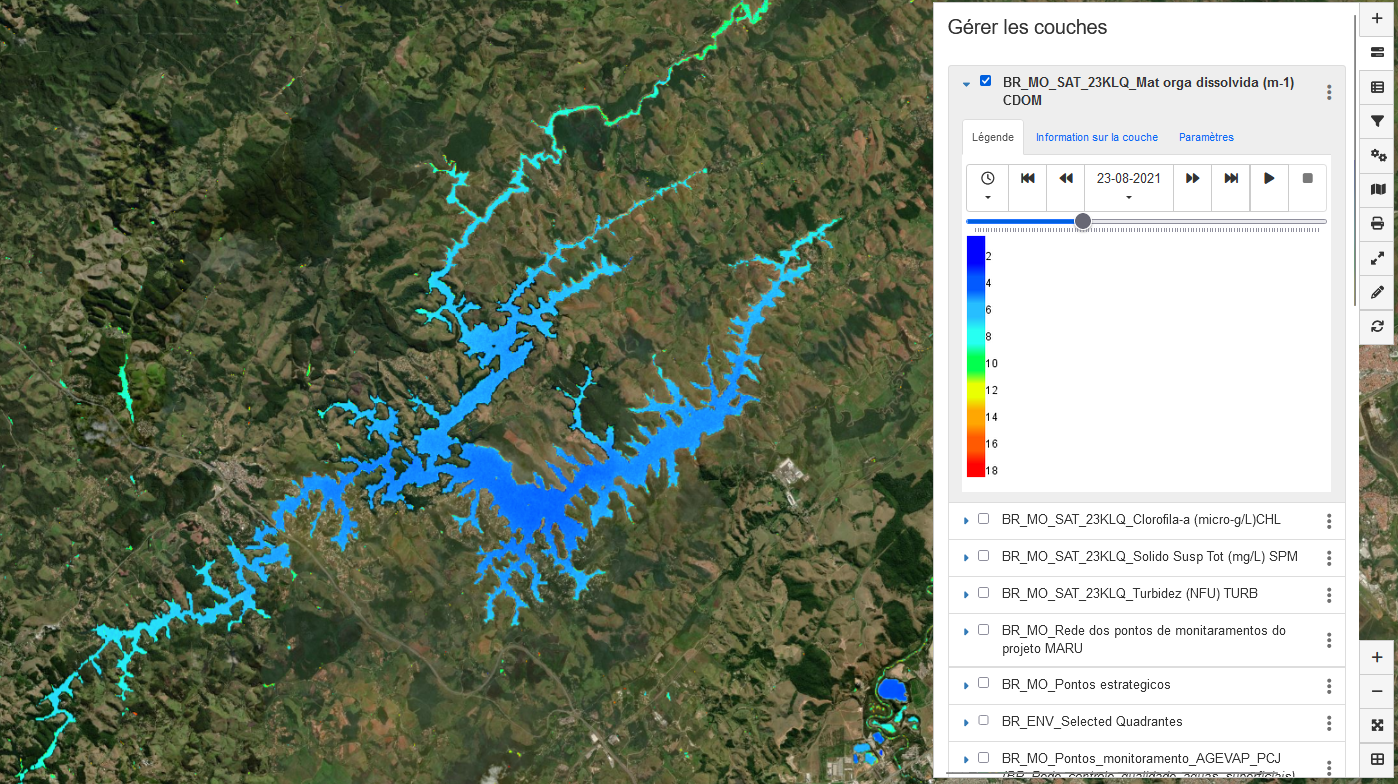Open the attribute table list icon

point(1377,87)
